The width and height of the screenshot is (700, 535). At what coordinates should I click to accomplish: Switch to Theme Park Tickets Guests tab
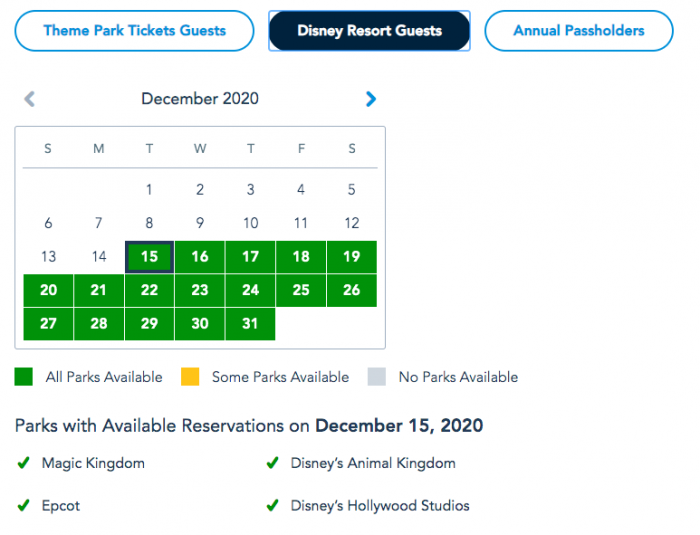coord(135,31)
